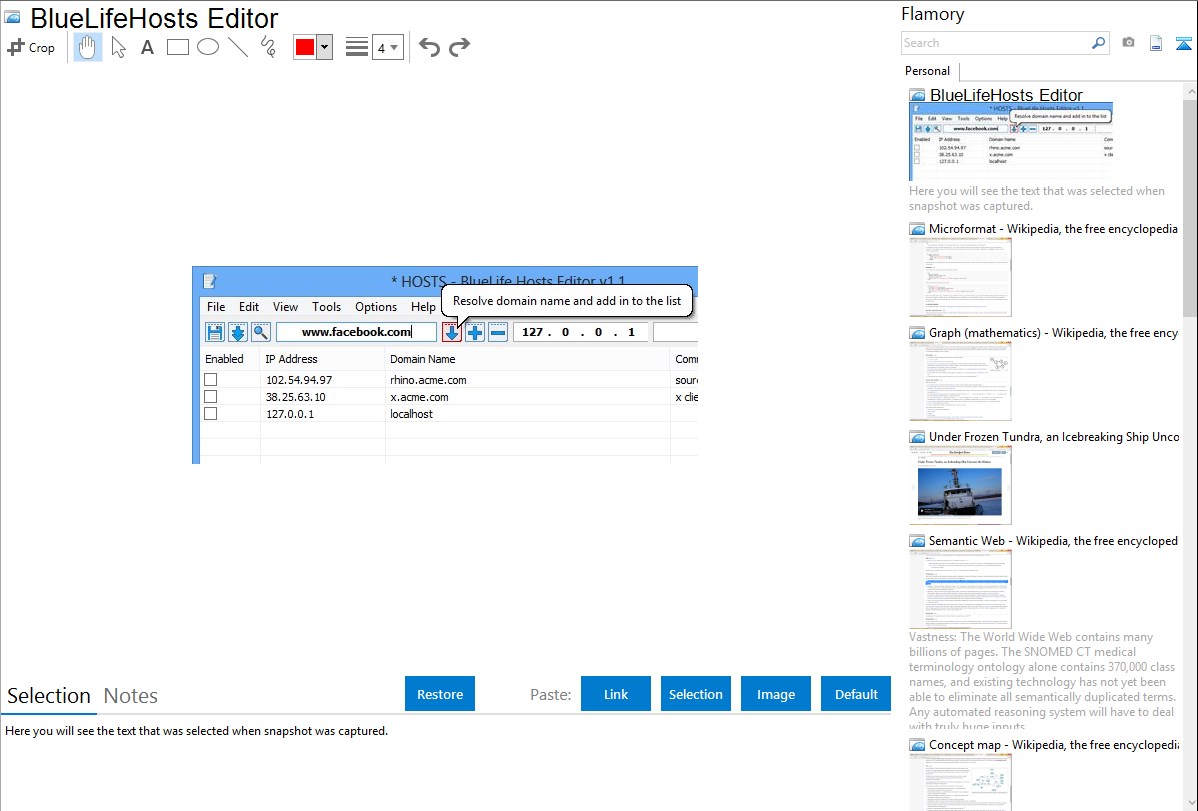Click the blue down-arrow icon next to save
Image resolution: width=1198 pixels, height=811 pixels.
pyautogui.click(x=238, y=332)
